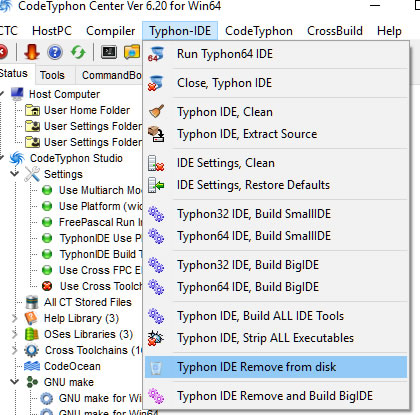The width and height of the screenshot is (420, 415).
Task: Click the CodeOcean waves icon
Action: pos(32,366)
